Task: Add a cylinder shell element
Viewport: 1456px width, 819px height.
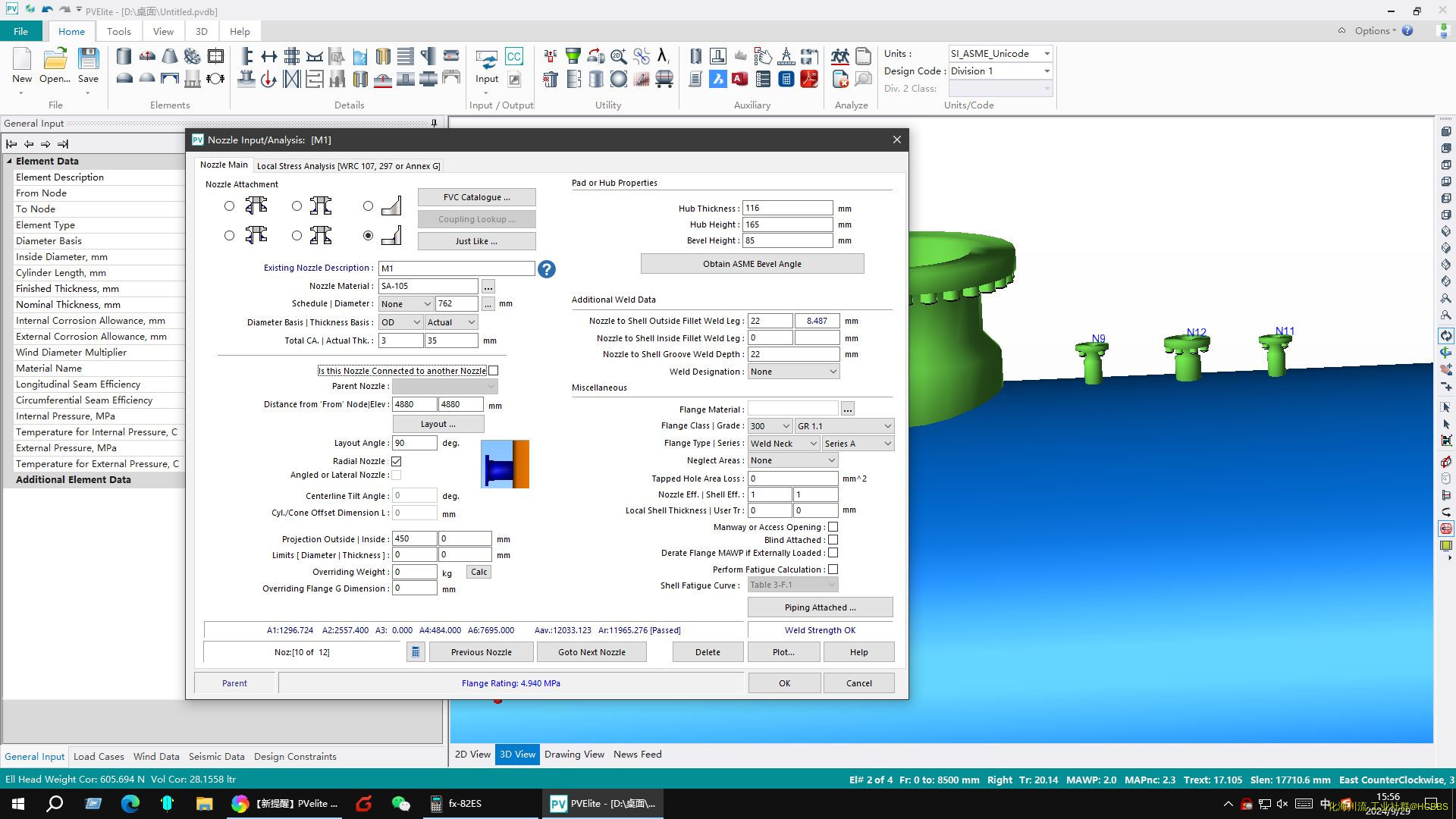Action: point(124,56)
